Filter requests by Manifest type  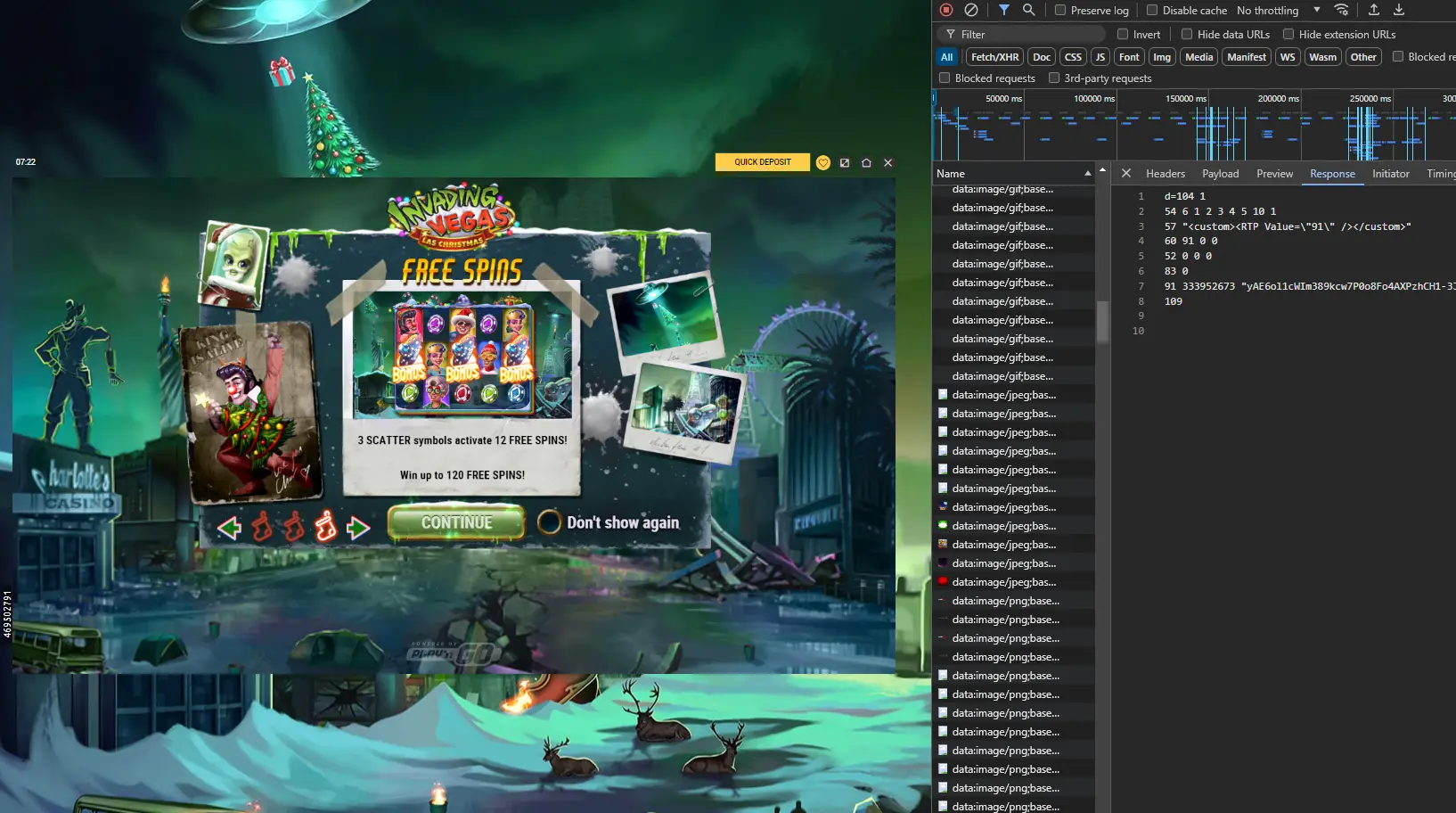point(1247,57)
